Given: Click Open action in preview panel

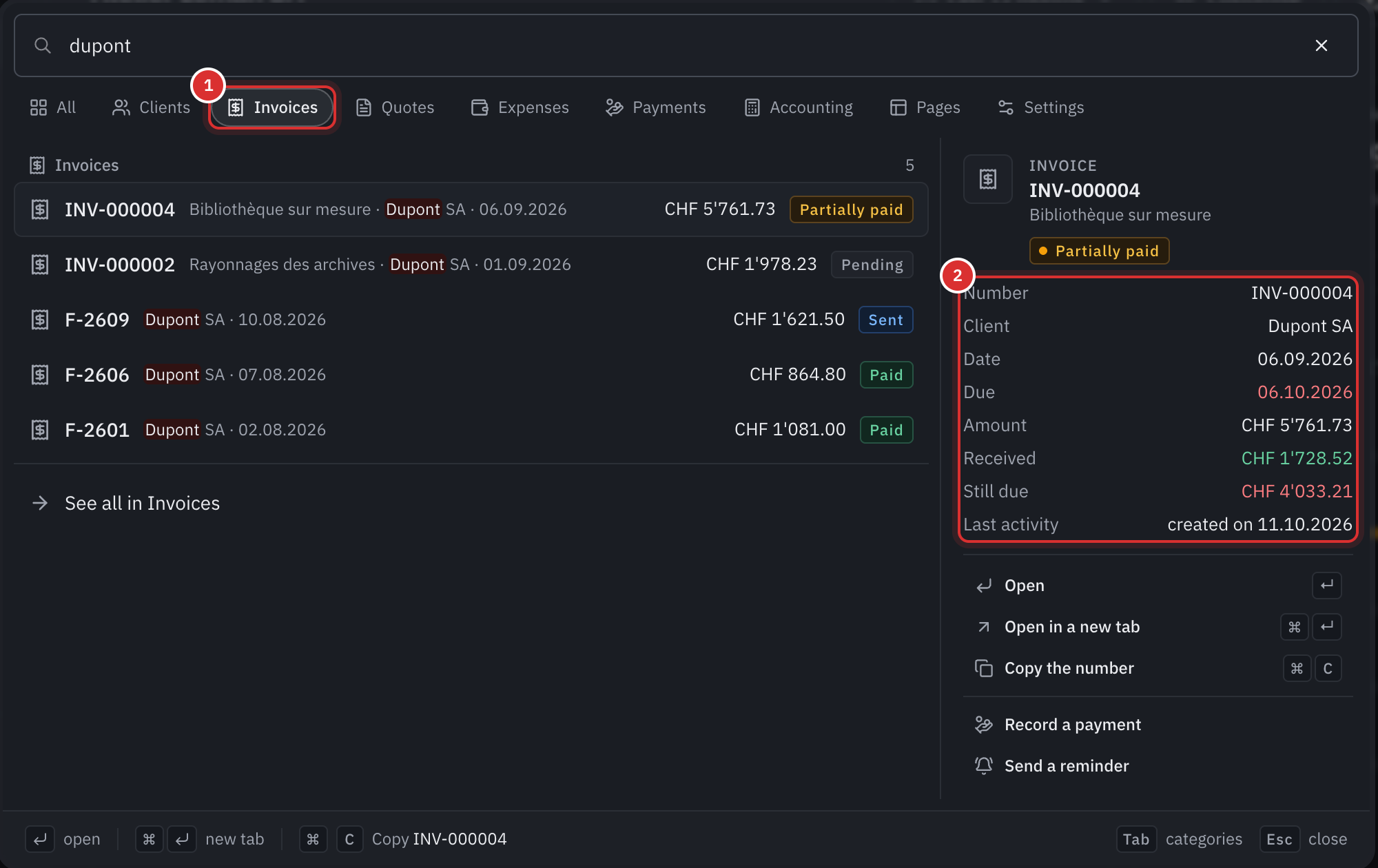Looking at the screenshot, I should point(1158,586).
